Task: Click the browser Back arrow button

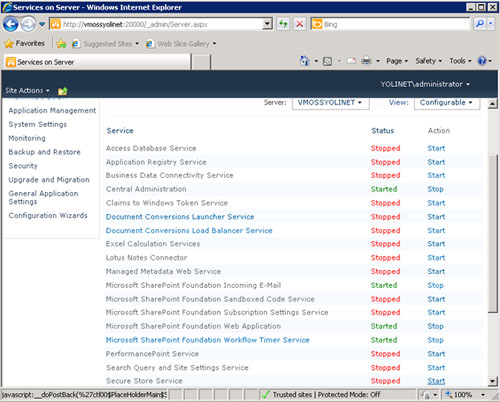Action: (x=10, y=24)
